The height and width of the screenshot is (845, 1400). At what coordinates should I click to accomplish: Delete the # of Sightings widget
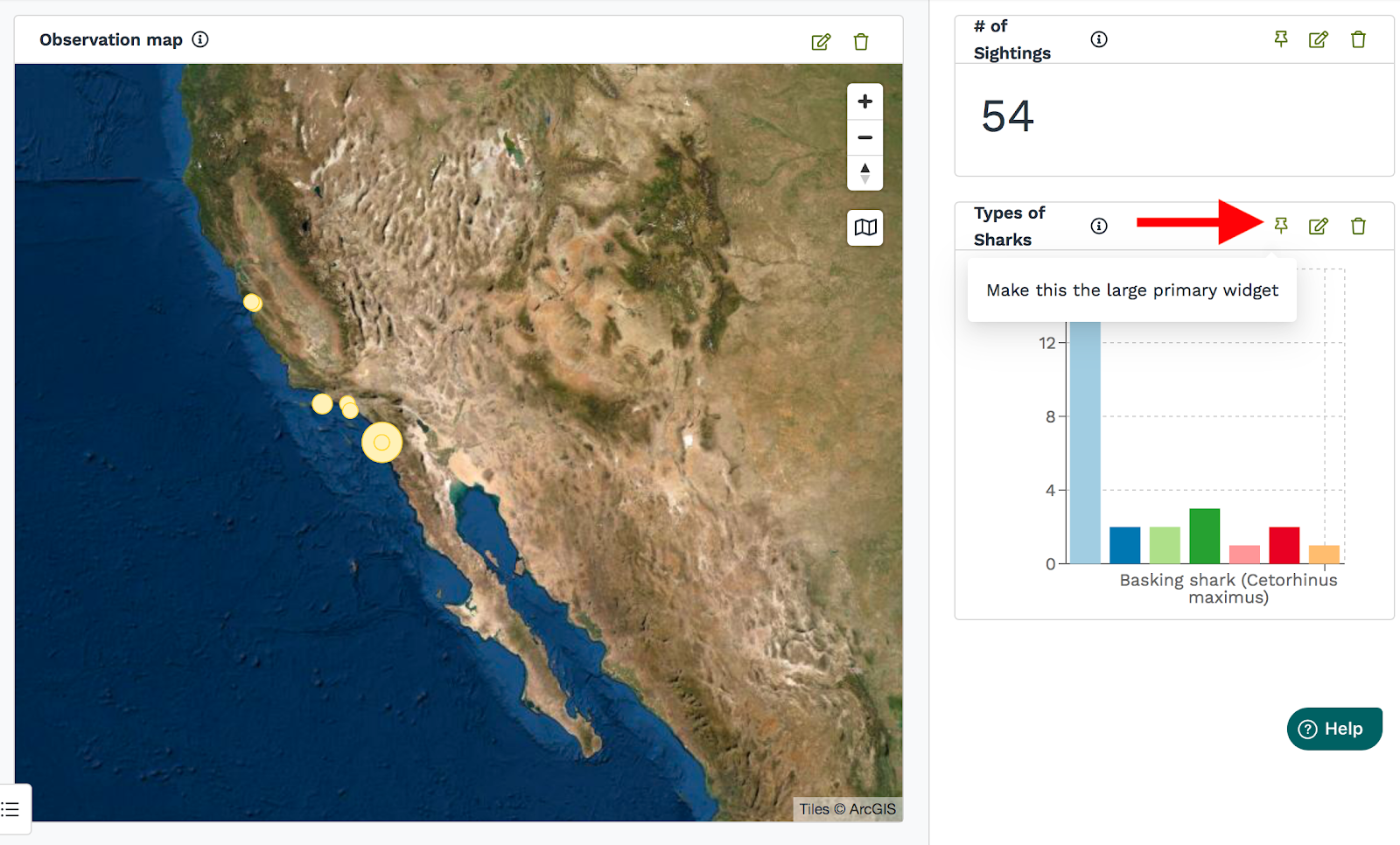(x=1358, y=39)
